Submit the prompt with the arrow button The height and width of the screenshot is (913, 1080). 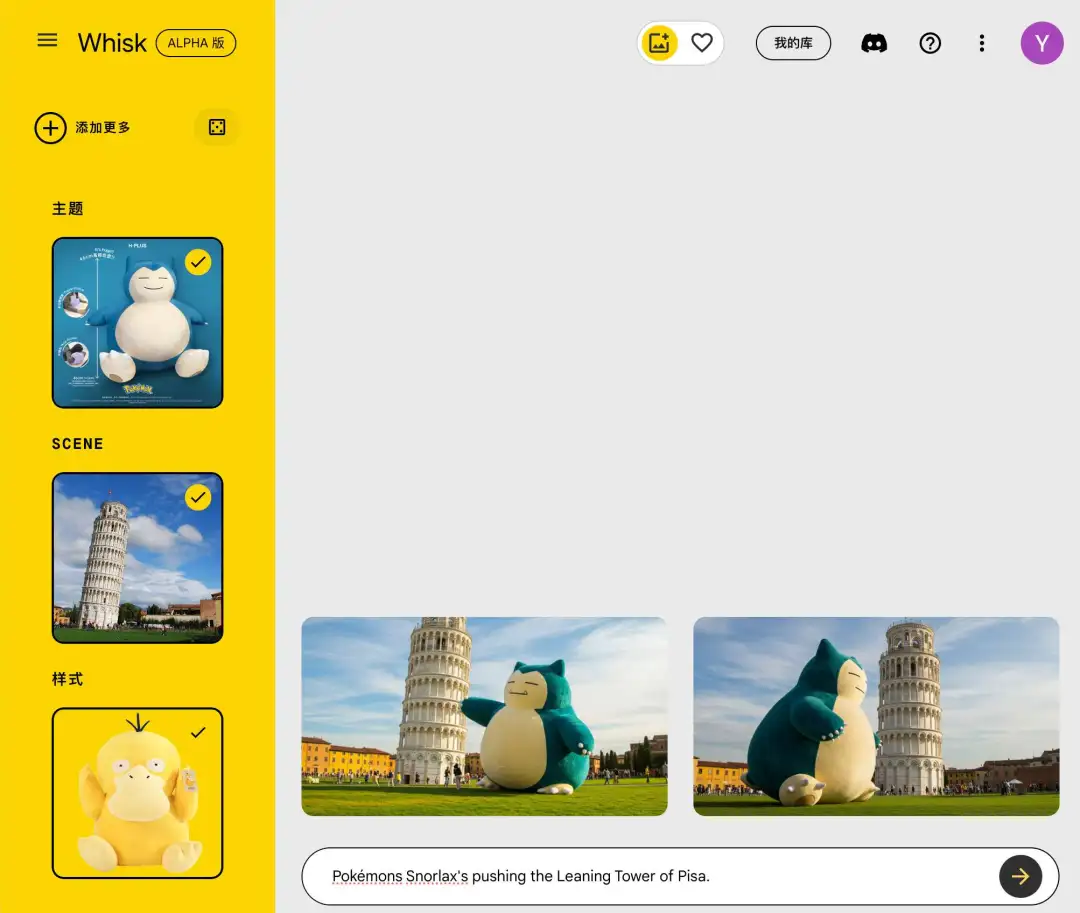tap(1020, 876)
